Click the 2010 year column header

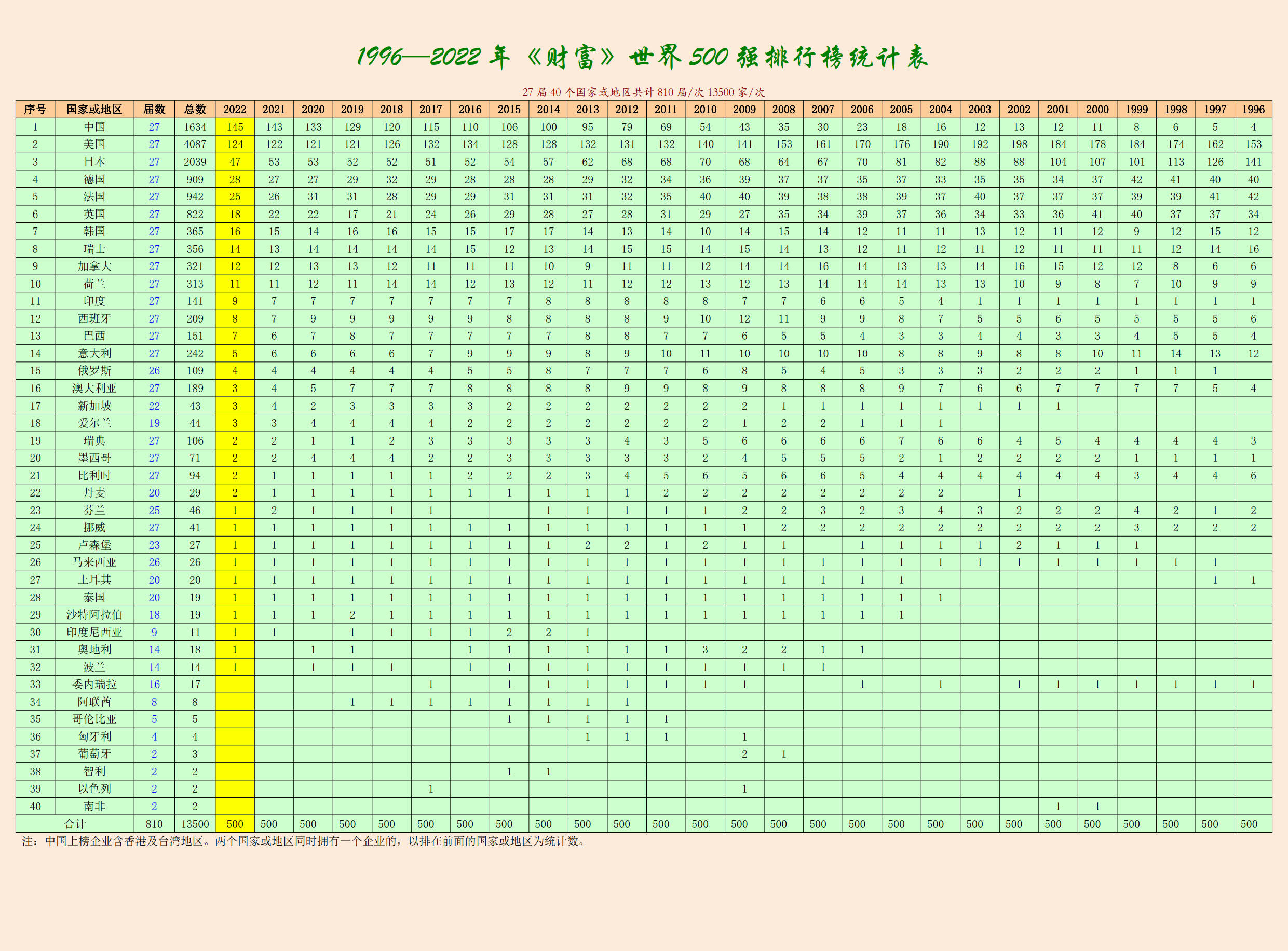pyautogui.click(x=704, y=110)
